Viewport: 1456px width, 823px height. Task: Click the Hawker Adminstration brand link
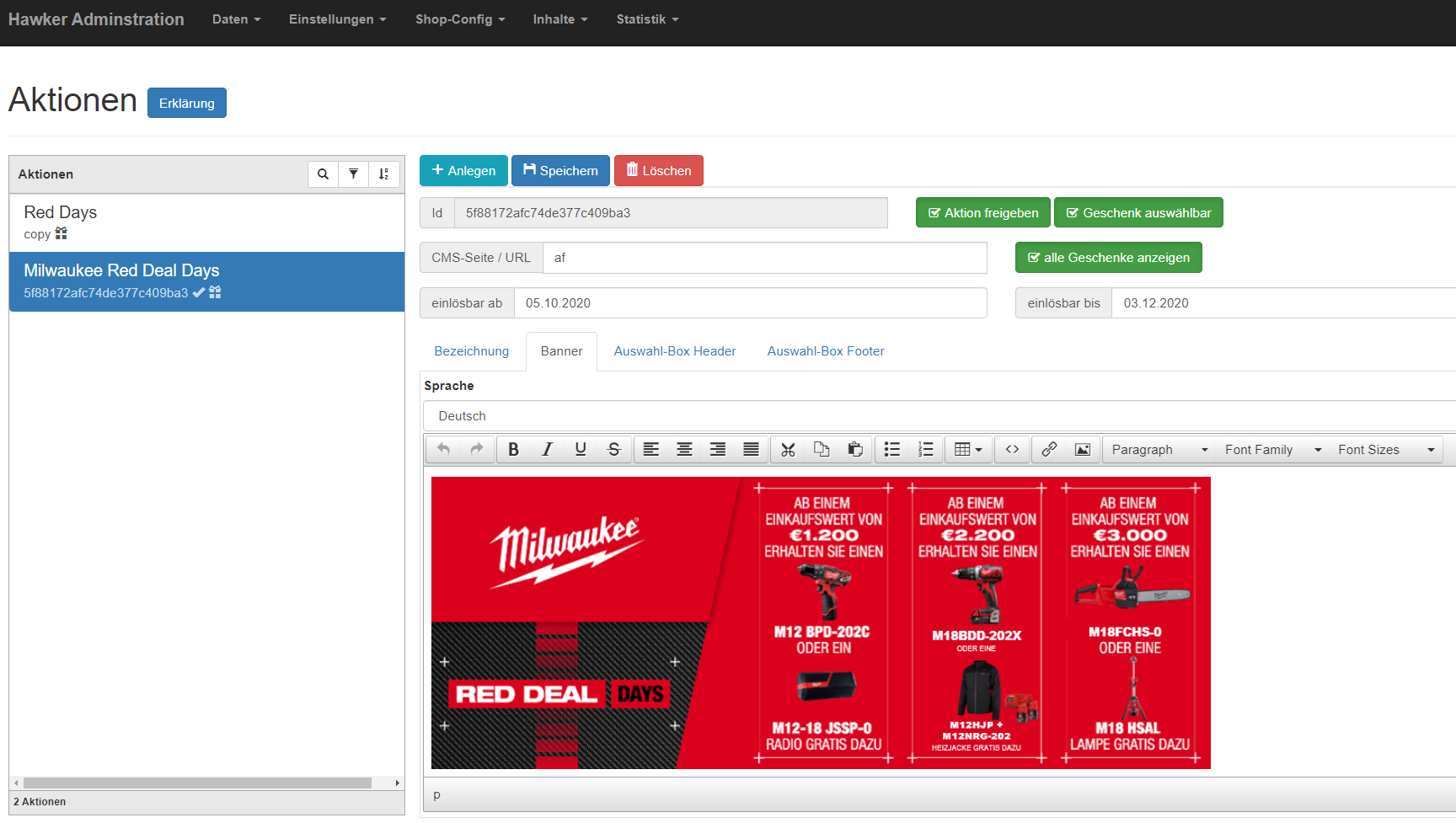pos(96,19)
